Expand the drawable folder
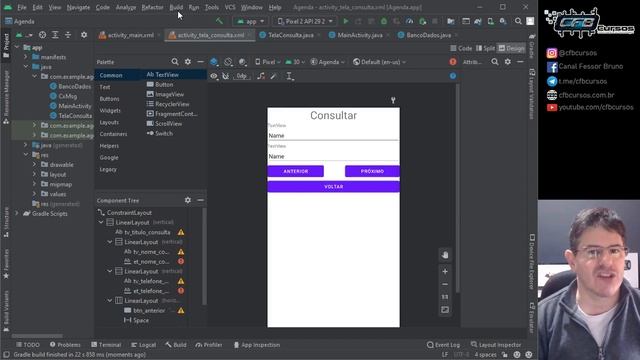Viewport: 640px width, 360px height. pyautogui.click(x=34, y=164)
